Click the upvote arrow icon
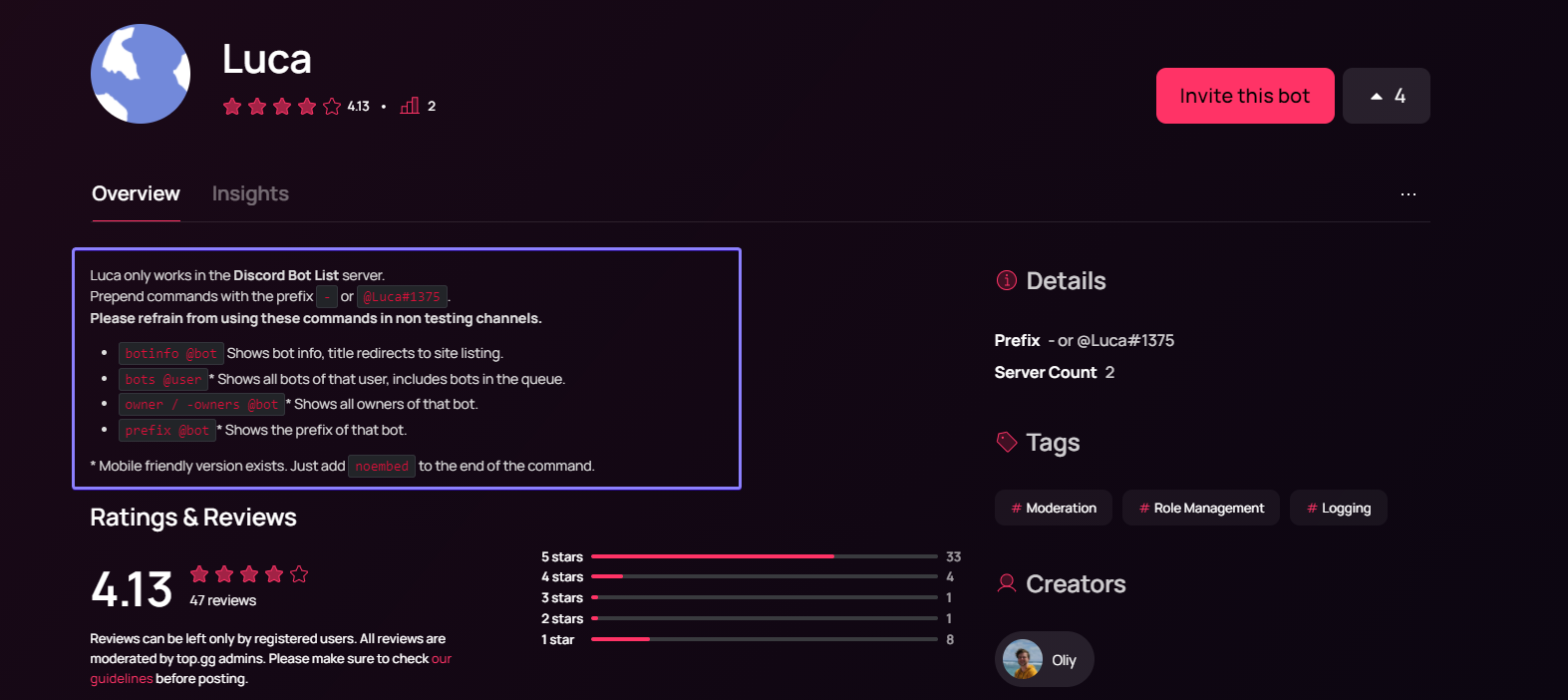1568x700 pixels. [x=1377, y=96]
